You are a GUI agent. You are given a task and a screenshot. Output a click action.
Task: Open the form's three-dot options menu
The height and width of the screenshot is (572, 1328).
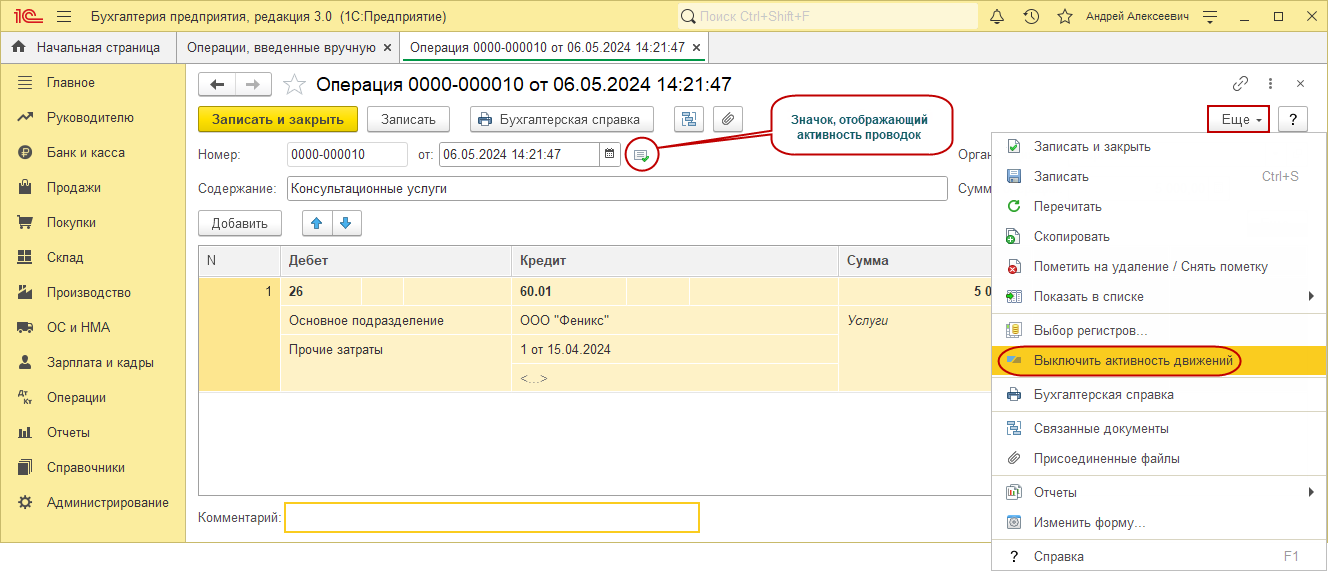pos(1270,84)
